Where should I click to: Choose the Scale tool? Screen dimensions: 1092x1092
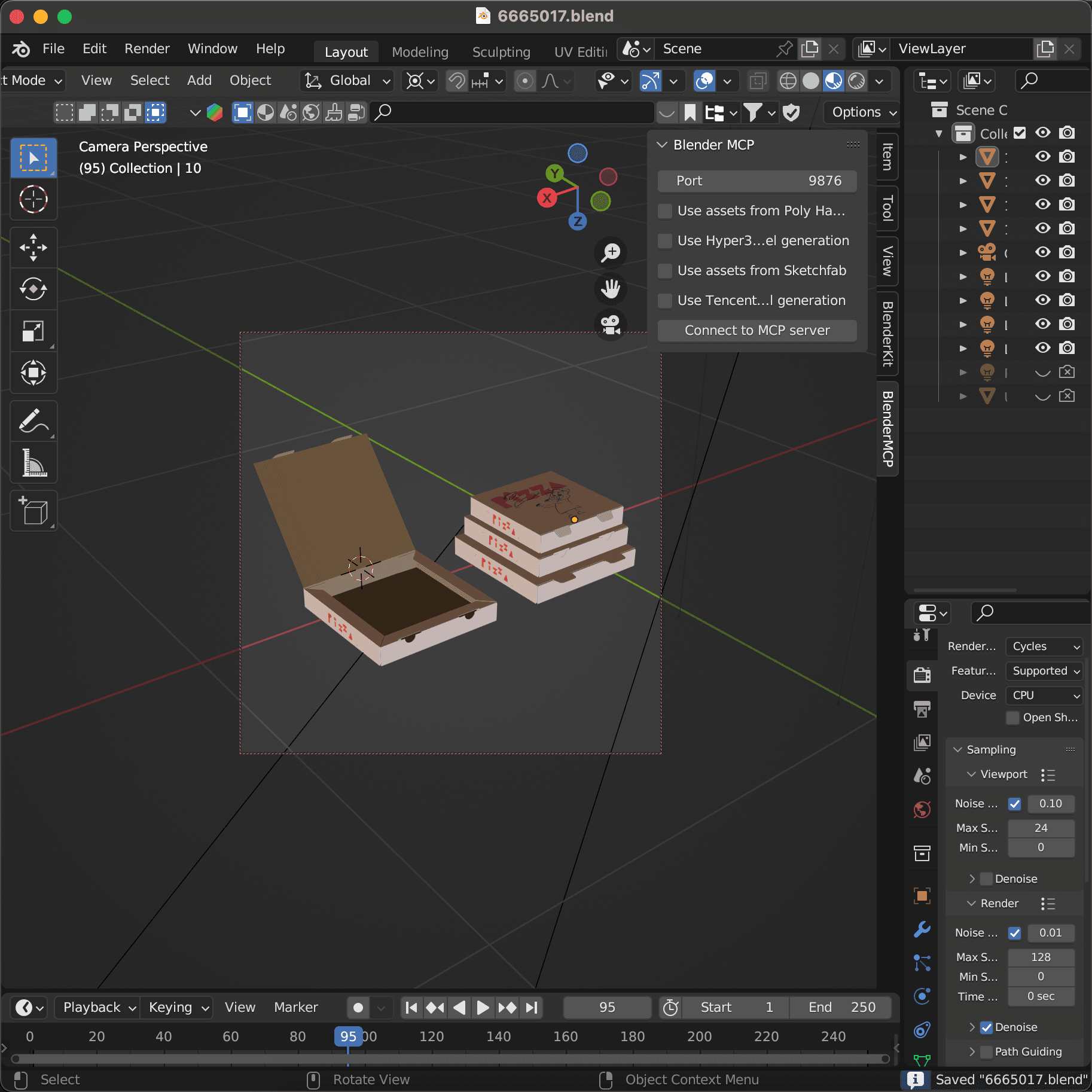[33, 331]
